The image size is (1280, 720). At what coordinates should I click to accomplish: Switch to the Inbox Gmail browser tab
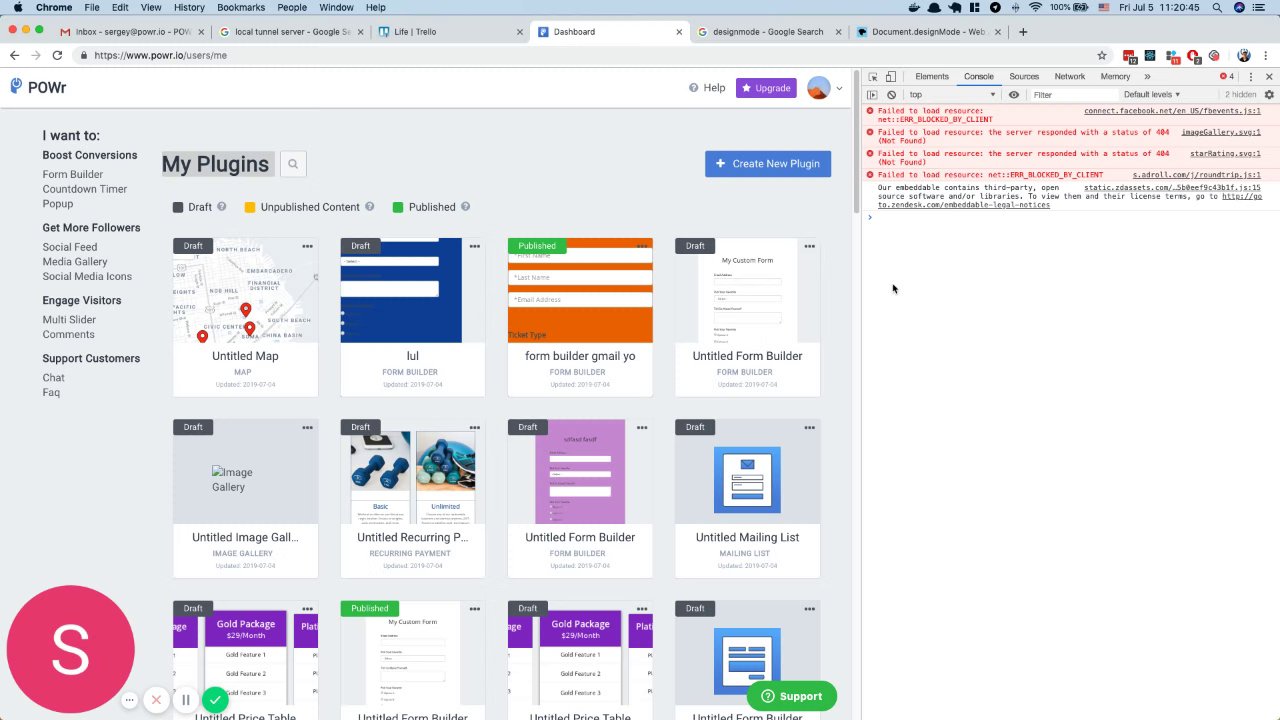click(133, 32)
